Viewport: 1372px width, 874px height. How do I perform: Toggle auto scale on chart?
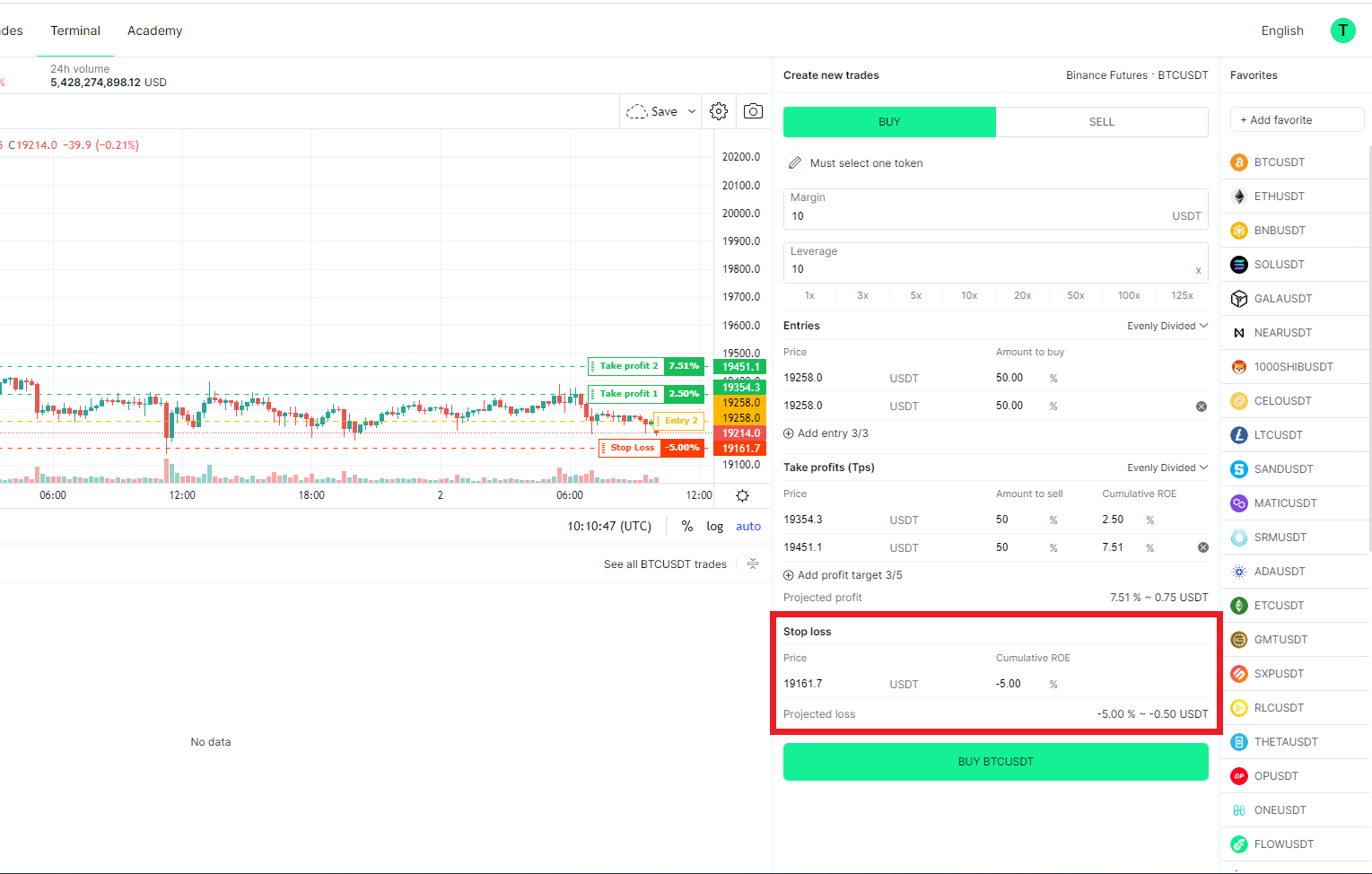[747, 527]
